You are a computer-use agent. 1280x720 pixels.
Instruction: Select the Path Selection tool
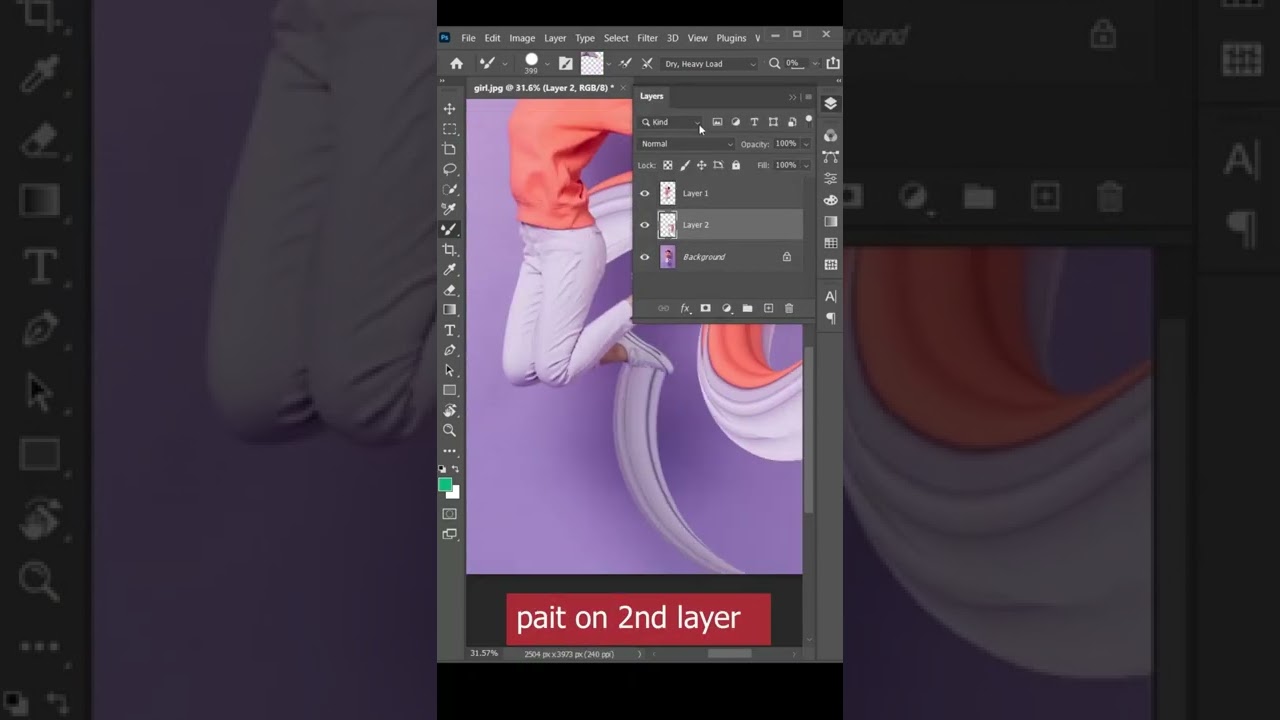(x=449, y=370)
